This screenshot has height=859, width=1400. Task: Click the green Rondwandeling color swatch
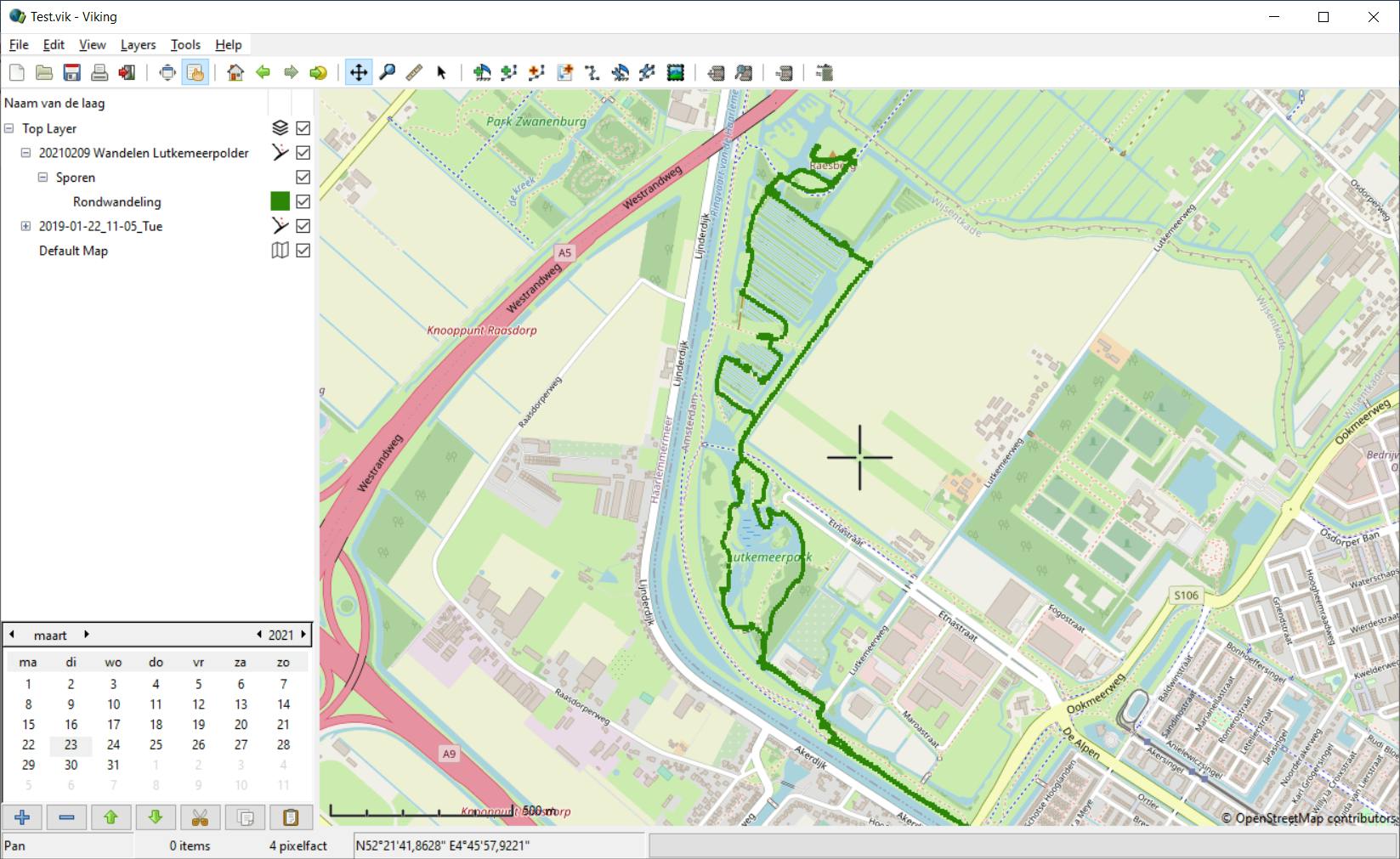tap(280, 201)
